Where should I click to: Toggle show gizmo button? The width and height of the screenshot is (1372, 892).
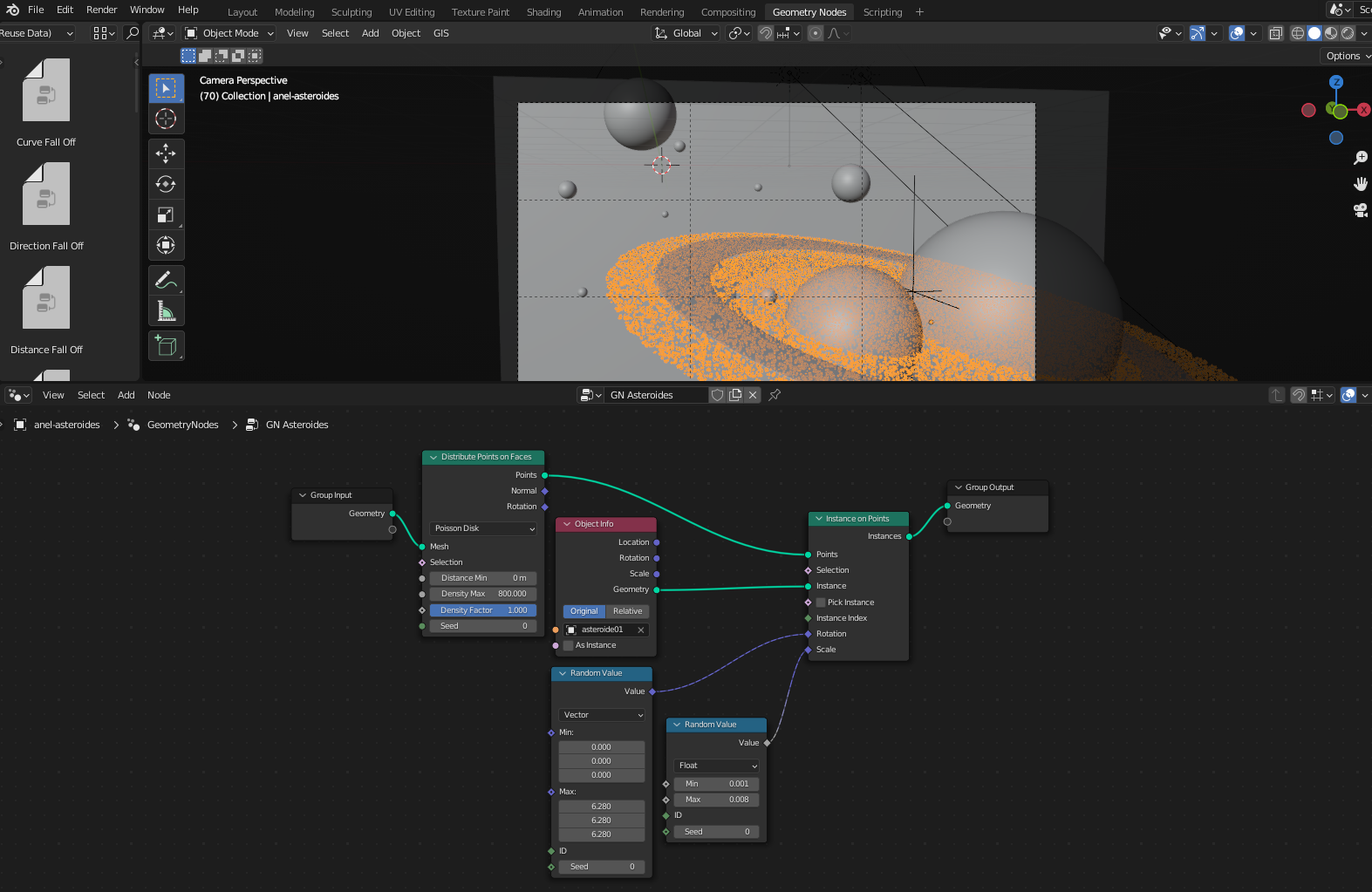coord(1198,33)
